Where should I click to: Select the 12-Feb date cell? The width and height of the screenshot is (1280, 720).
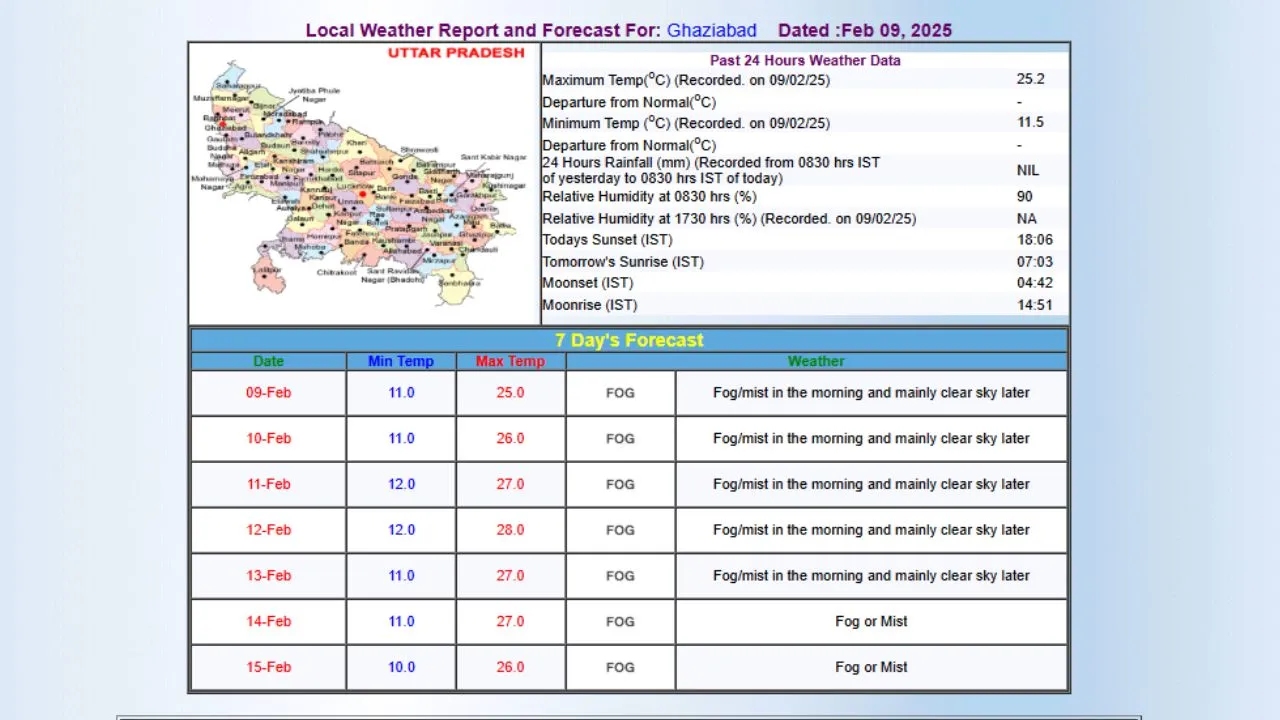(x=268, y=530)
